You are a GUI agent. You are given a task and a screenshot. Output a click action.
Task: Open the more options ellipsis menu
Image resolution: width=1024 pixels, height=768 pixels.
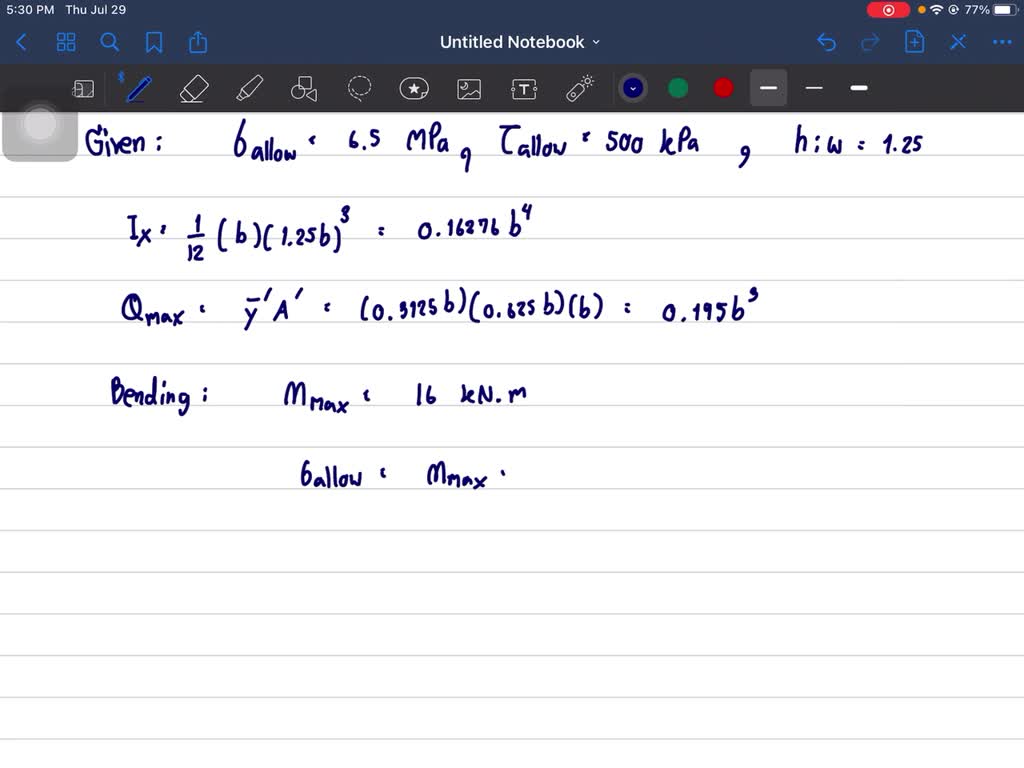click(x=1002, y=42)
